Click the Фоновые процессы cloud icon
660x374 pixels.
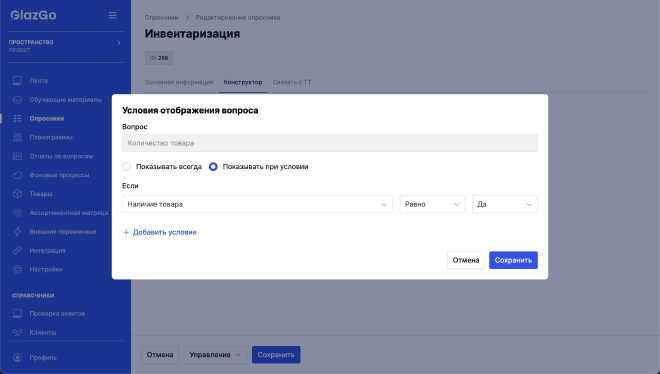17,175
